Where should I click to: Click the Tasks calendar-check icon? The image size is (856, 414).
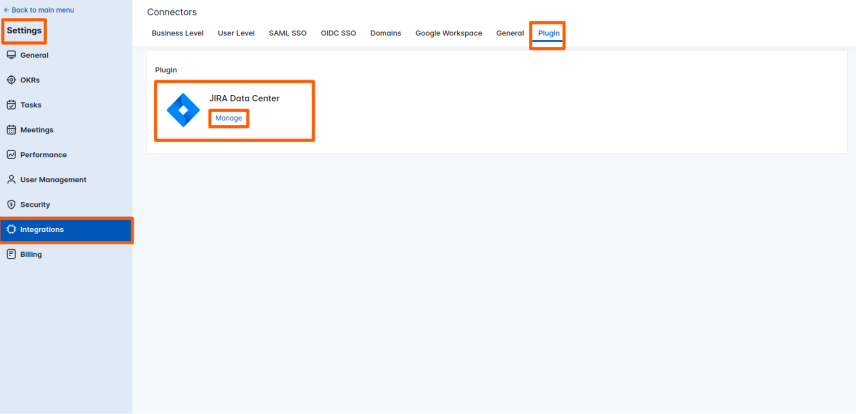point(11,105)
